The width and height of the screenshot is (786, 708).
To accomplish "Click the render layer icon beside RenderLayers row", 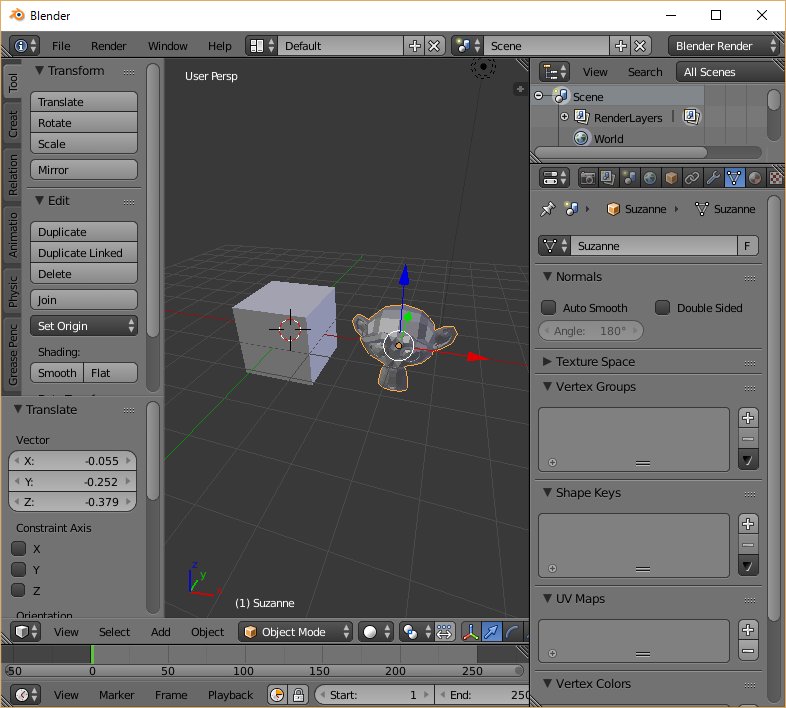I will 692,117.
